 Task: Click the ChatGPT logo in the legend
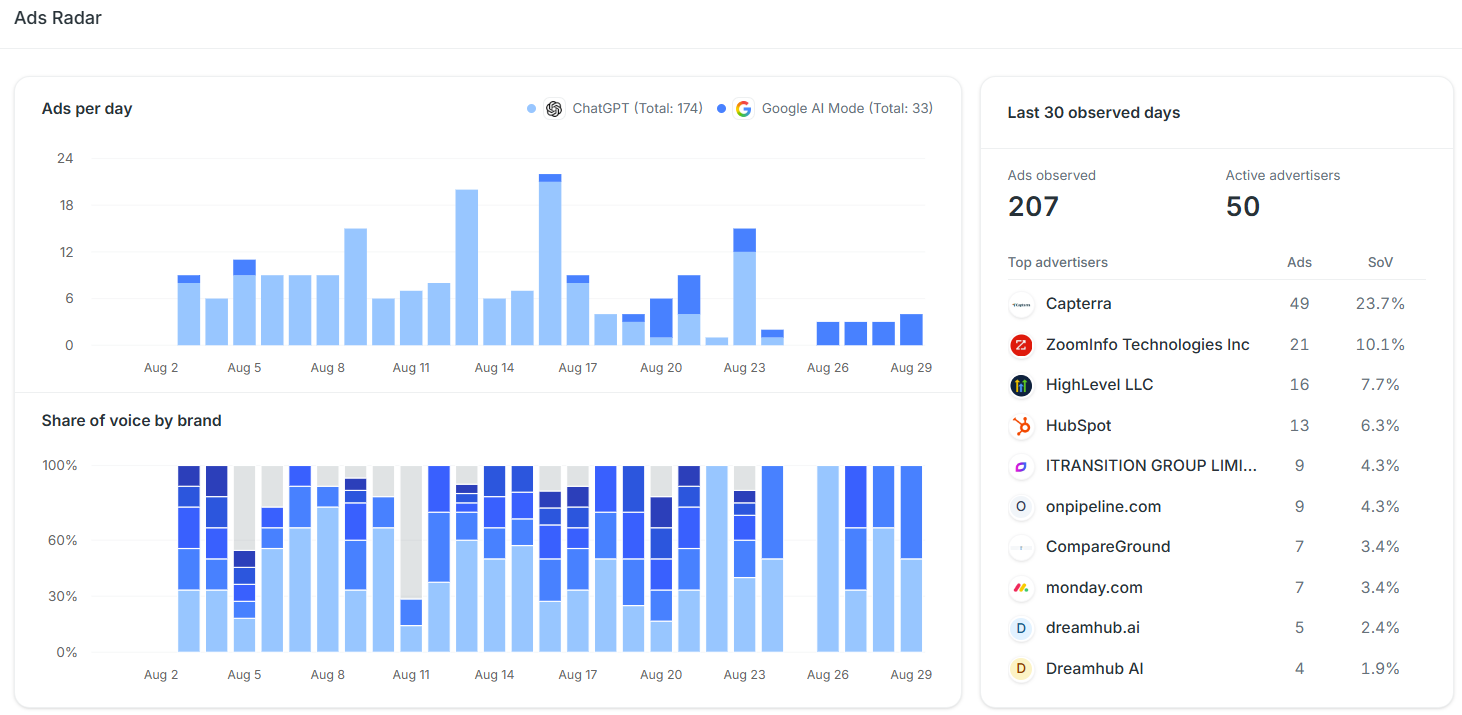click(554, 109)
